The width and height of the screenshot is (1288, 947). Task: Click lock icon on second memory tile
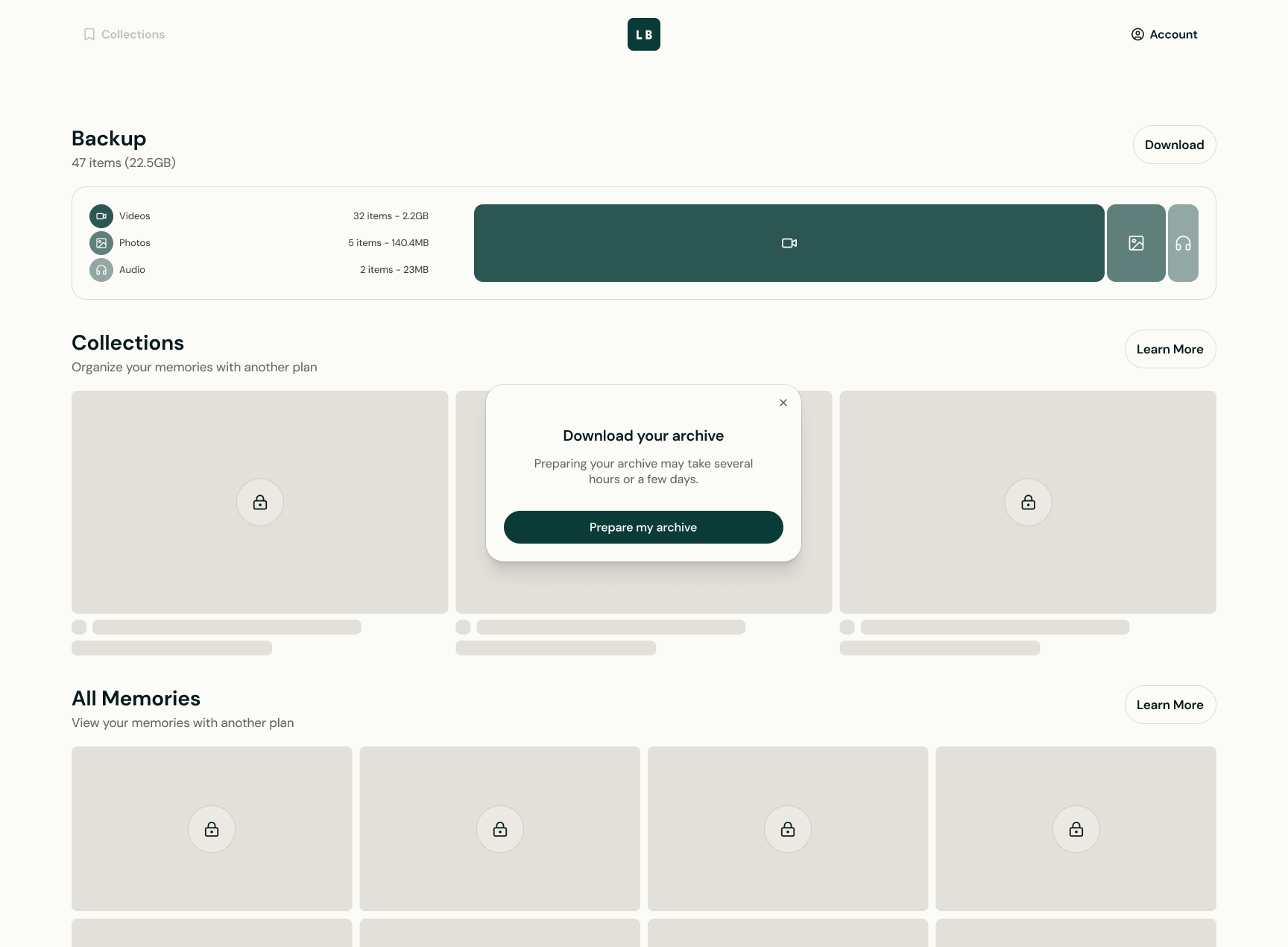[500, 829]
